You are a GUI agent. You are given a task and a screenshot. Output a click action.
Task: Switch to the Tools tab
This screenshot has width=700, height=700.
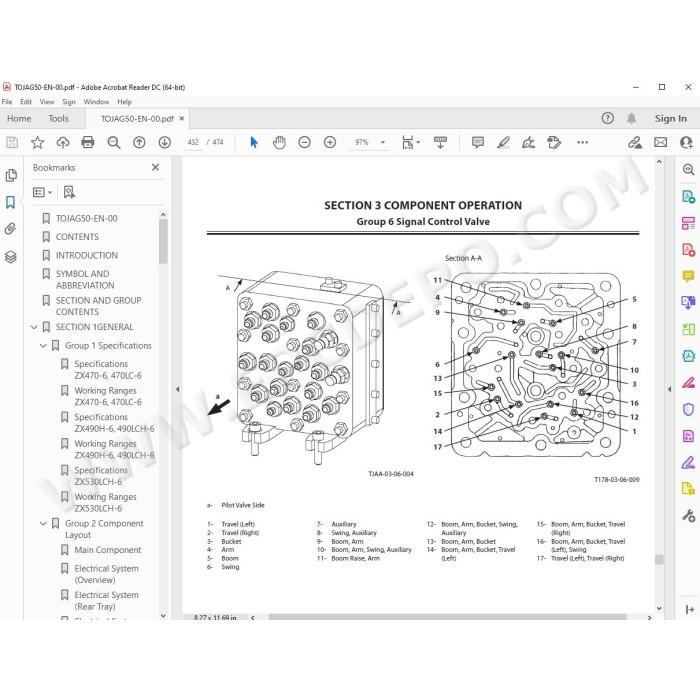(x=58, y=118)
